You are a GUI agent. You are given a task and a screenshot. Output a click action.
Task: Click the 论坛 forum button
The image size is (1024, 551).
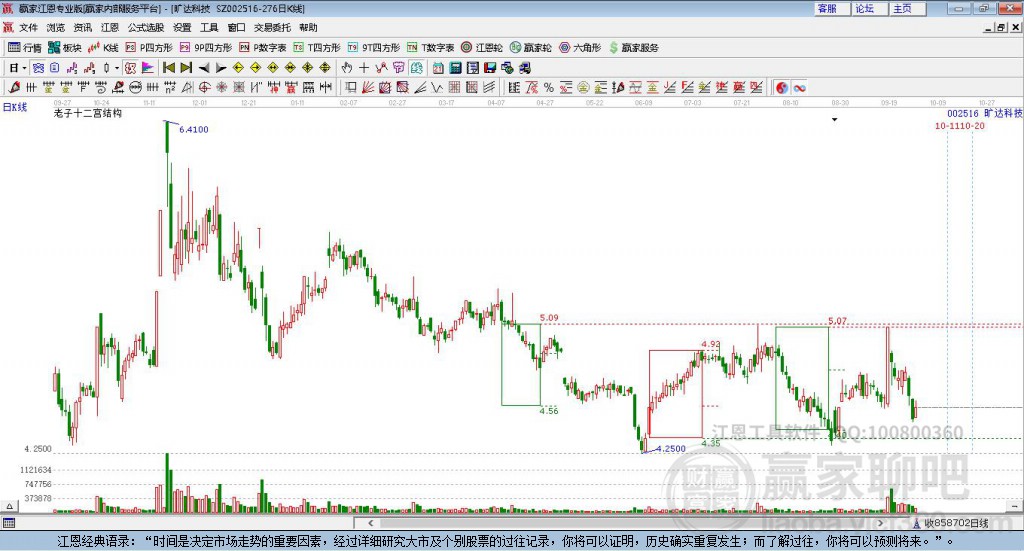tap(870, 8)
